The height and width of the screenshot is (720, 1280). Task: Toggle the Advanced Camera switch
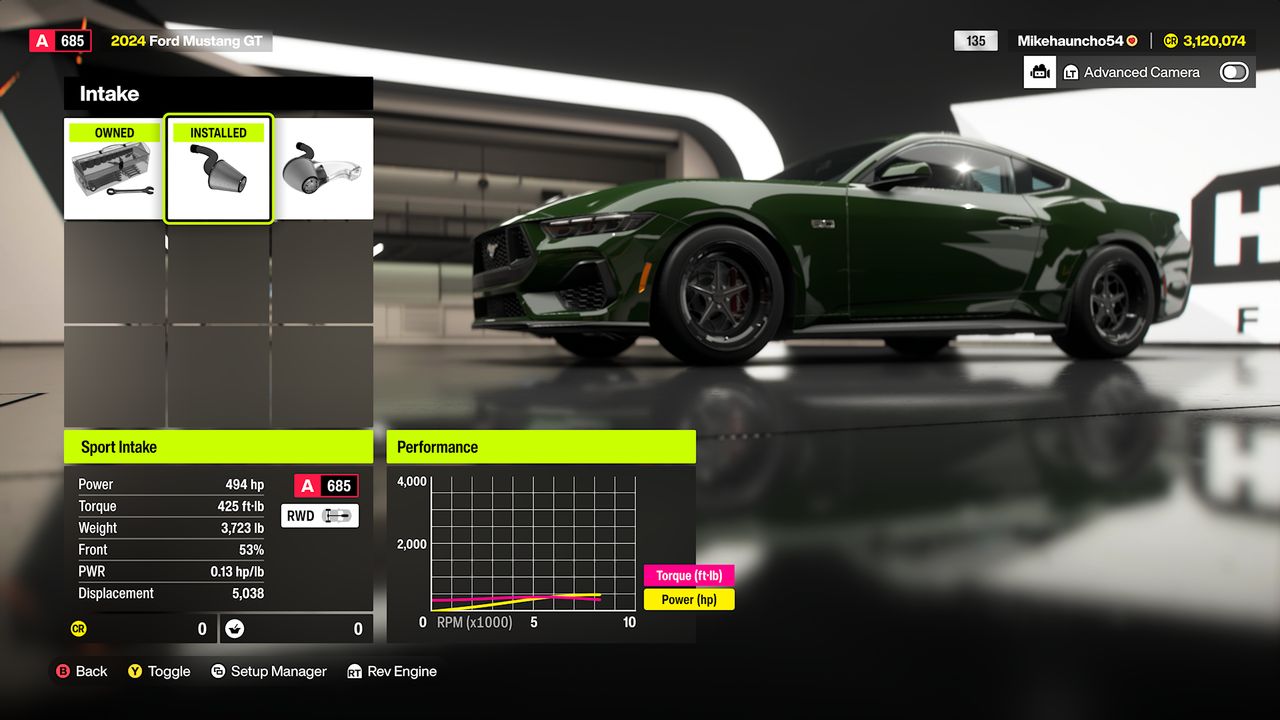pos(1234,72)
